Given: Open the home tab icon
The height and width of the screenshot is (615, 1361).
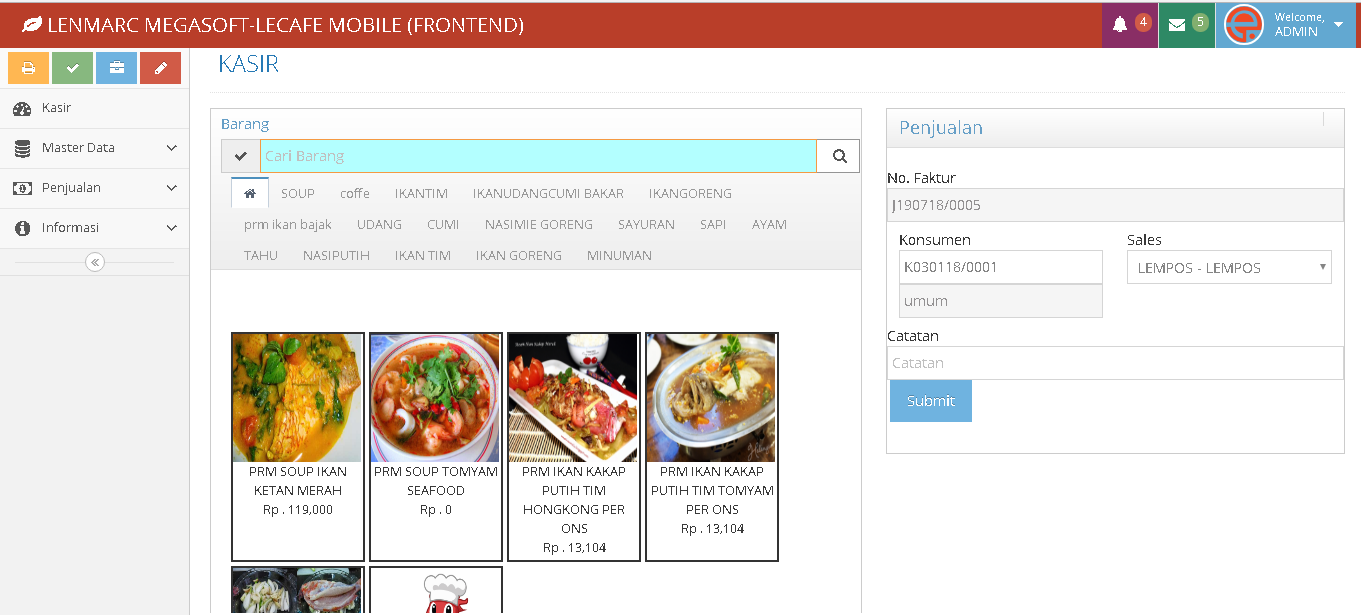Looking at the screenshot, I should click(x=250, y=193).
